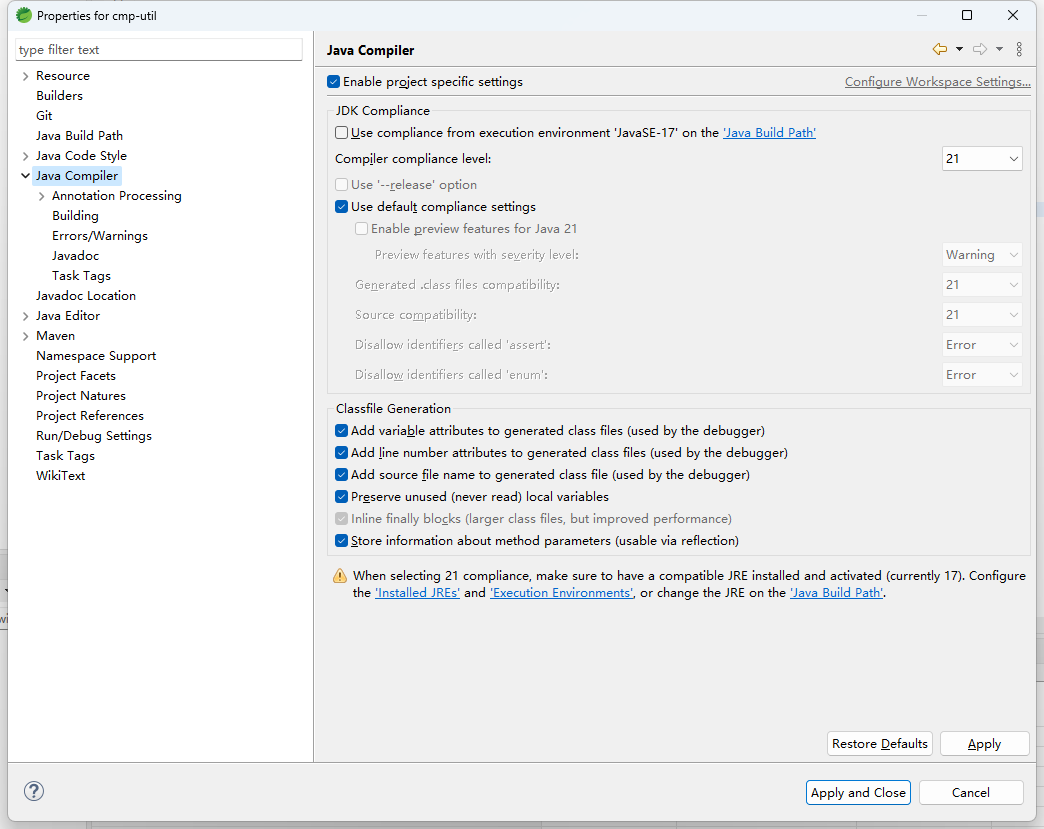
Task: Click the warning triangle icon
Action: pyautogui.click(x=340, y=576)
